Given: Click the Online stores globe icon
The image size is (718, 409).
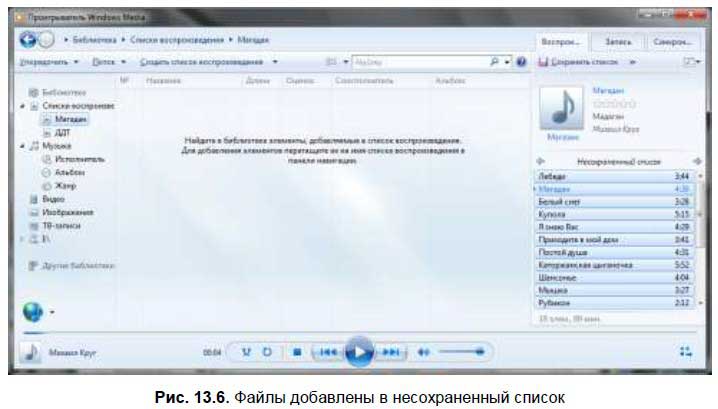Looking at the screenshot, I should pyautogui.click(x=33, y=312).
